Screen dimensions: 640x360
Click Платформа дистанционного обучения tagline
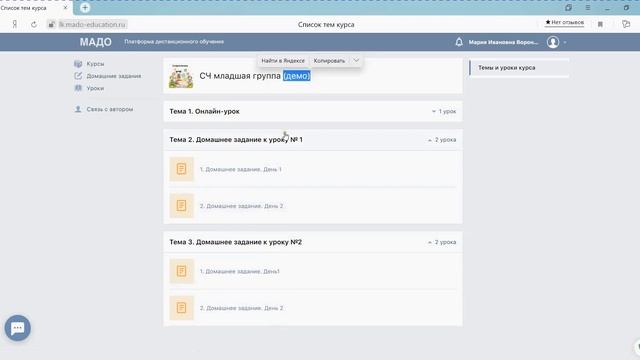(x=174, y=42)
